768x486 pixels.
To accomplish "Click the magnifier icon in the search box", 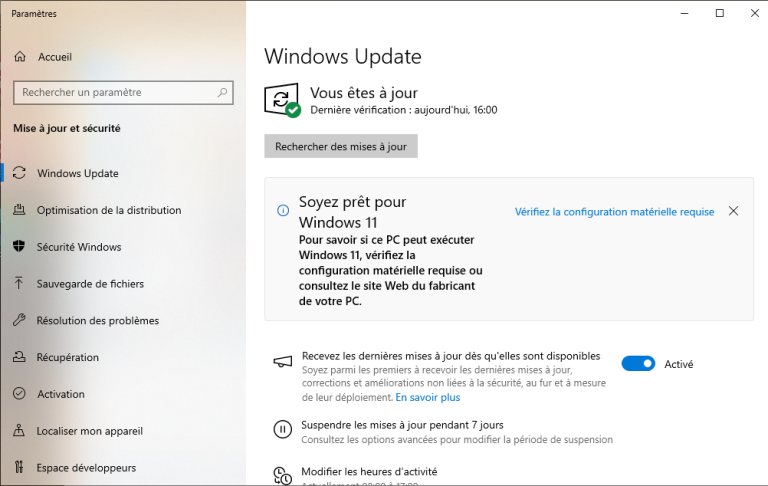I will point(222,92).
